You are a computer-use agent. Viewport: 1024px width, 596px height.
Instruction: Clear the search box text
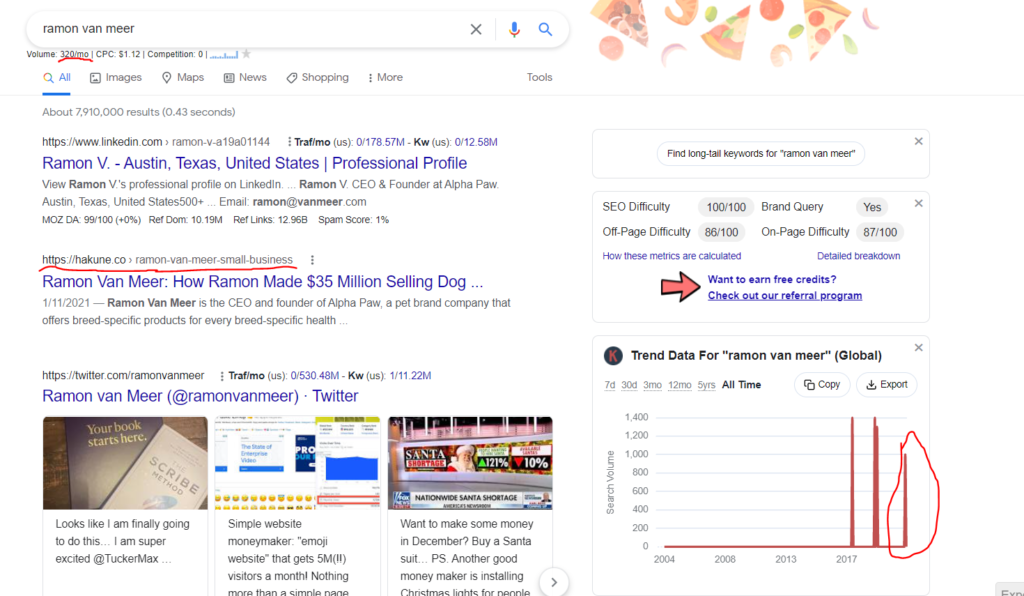pyautogui.click(x=476, y=29)
